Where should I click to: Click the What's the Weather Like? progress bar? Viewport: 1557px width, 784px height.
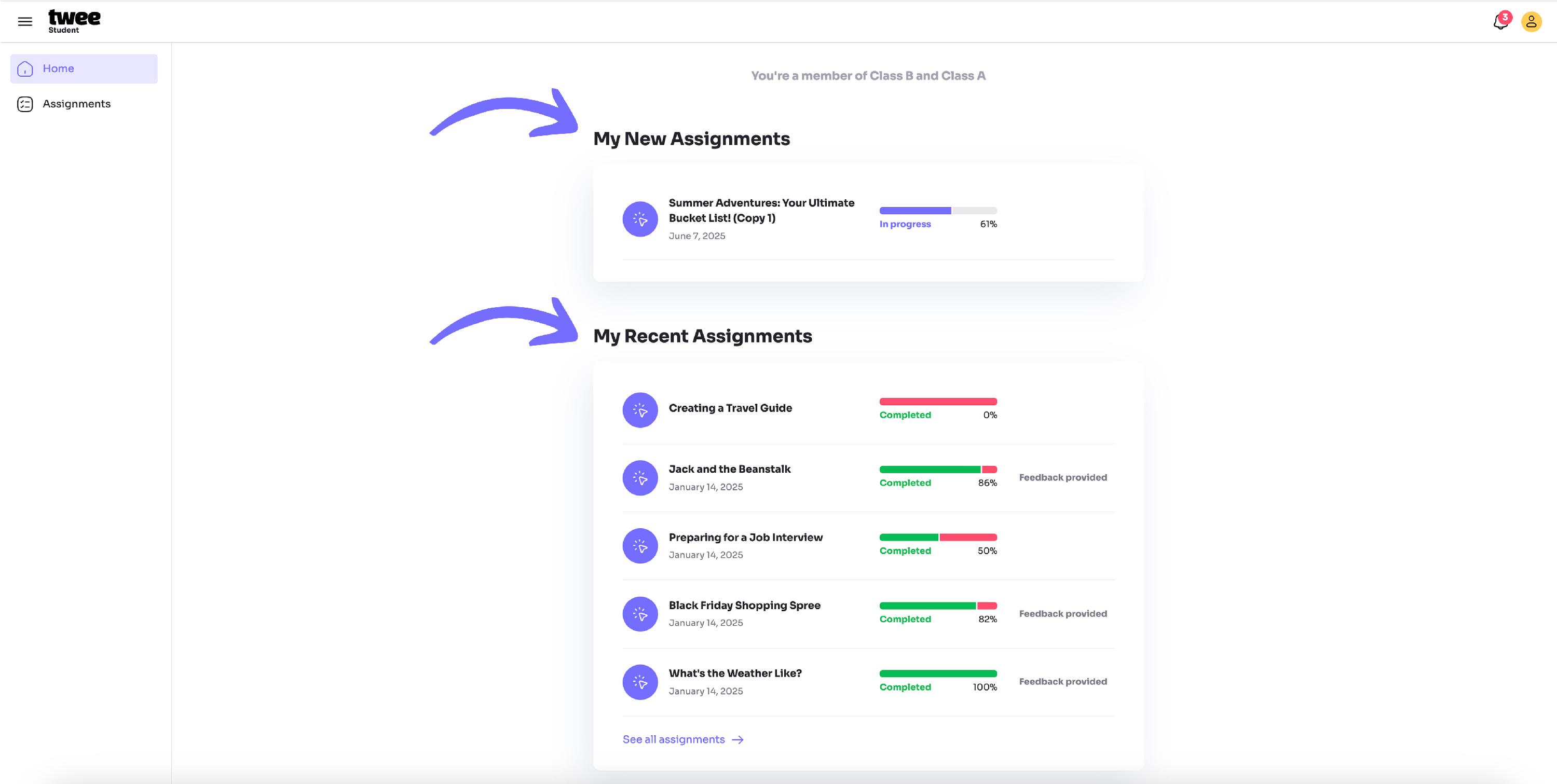click(x=938, y=673)
